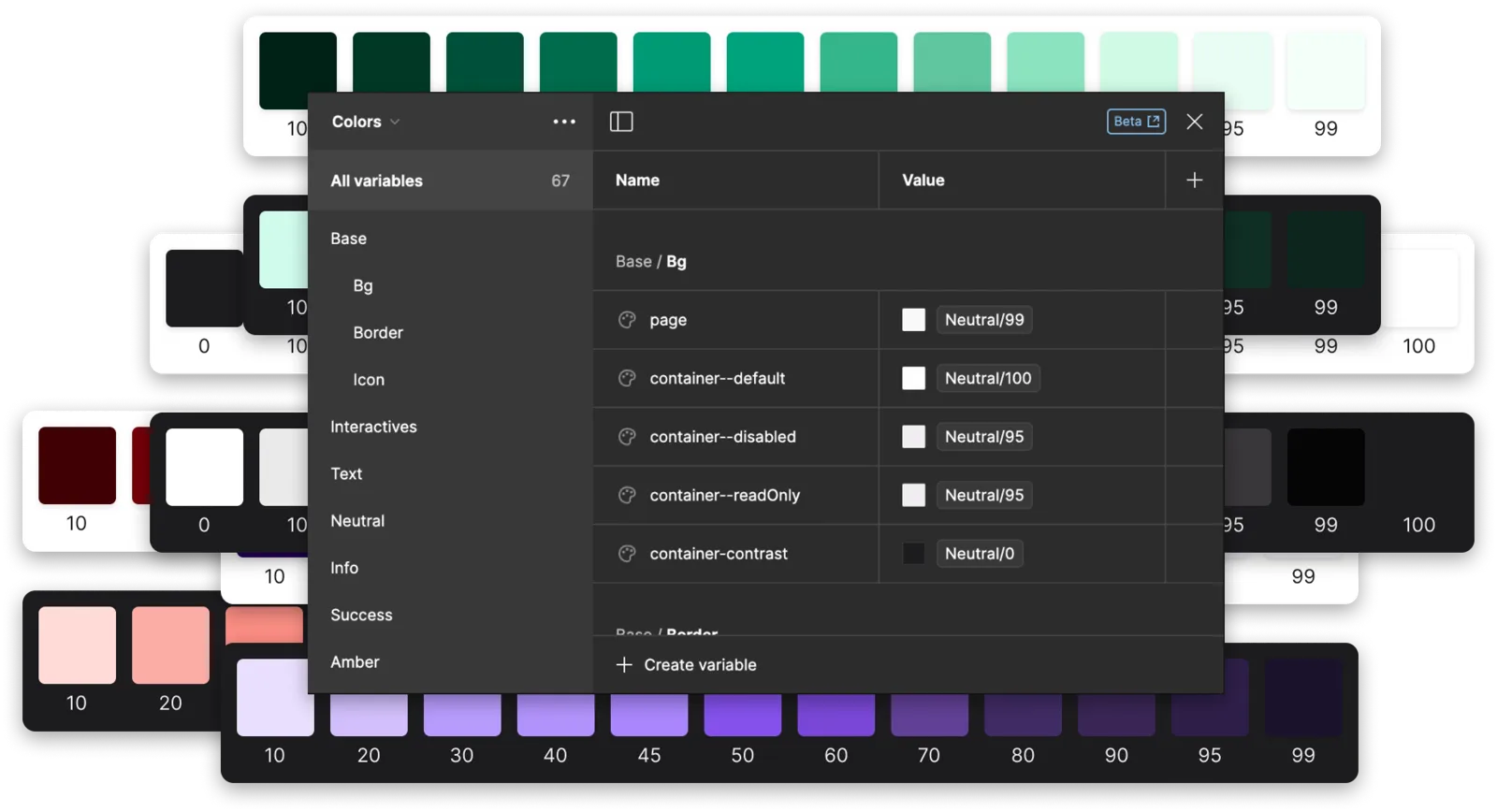
Task: Open the Icon subgroup
Action: pyautogui.click(x=369, y=380)
